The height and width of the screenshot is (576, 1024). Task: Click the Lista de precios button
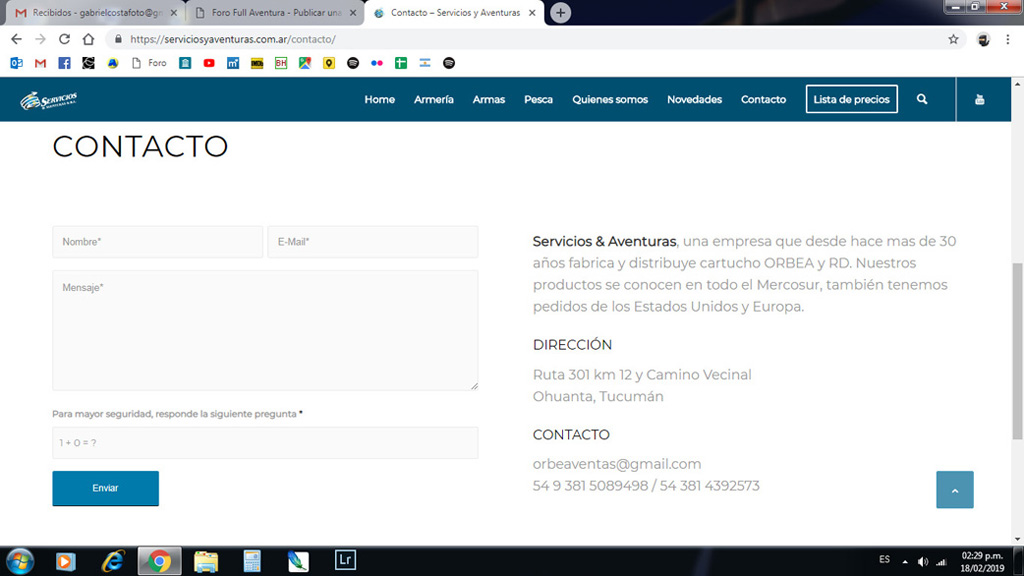coord(852,99)
